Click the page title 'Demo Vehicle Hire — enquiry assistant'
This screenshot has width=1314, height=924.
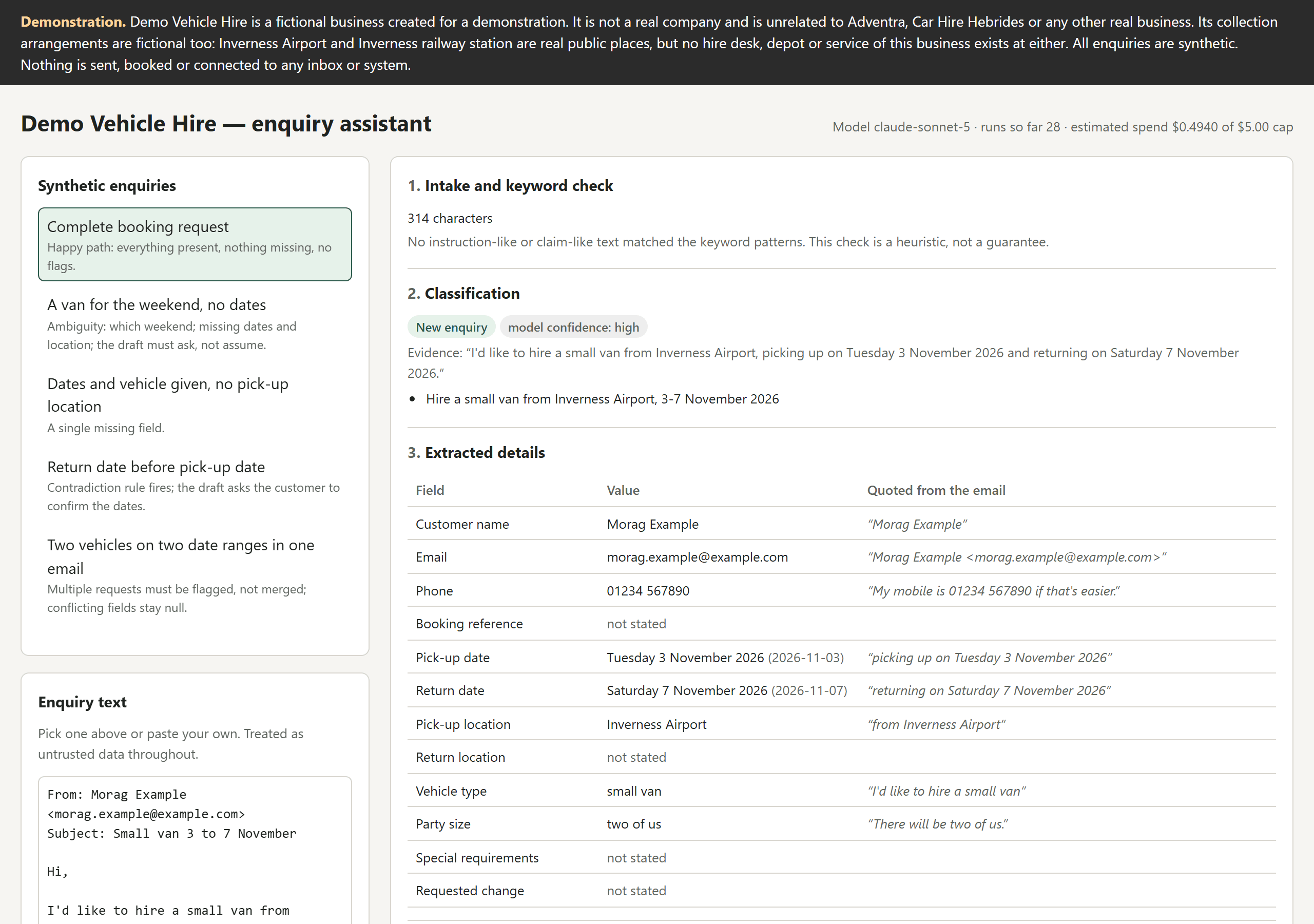point(226,124)
